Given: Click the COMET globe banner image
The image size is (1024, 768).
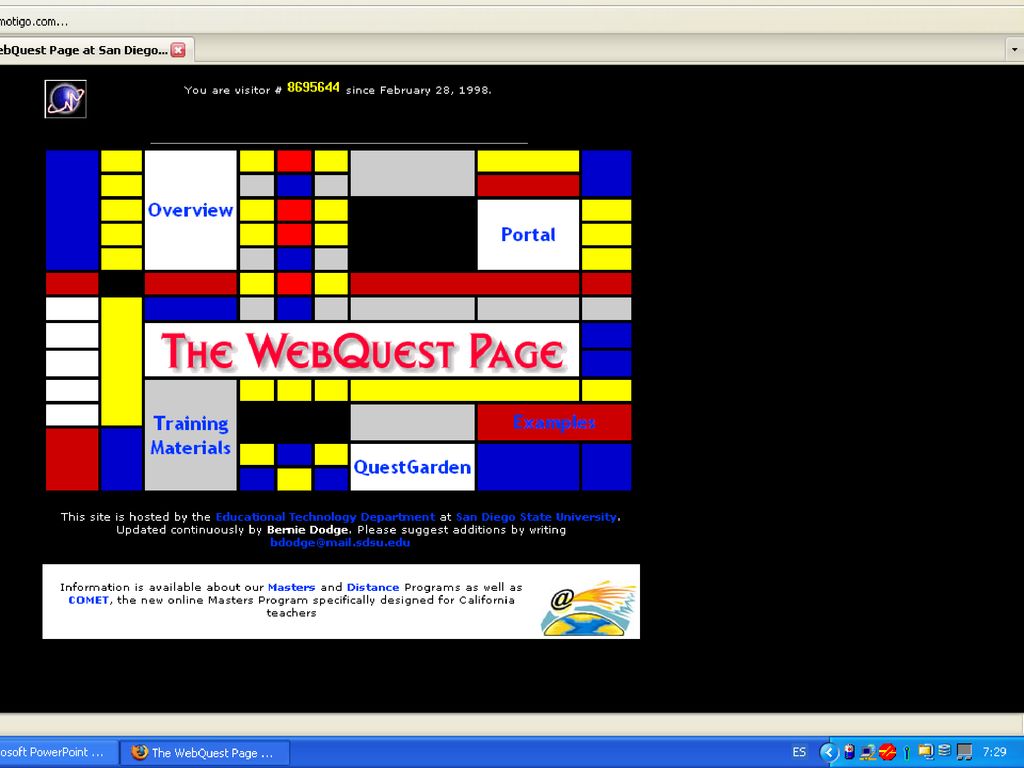Looking at the screenshot, I should tap(588, 607).
